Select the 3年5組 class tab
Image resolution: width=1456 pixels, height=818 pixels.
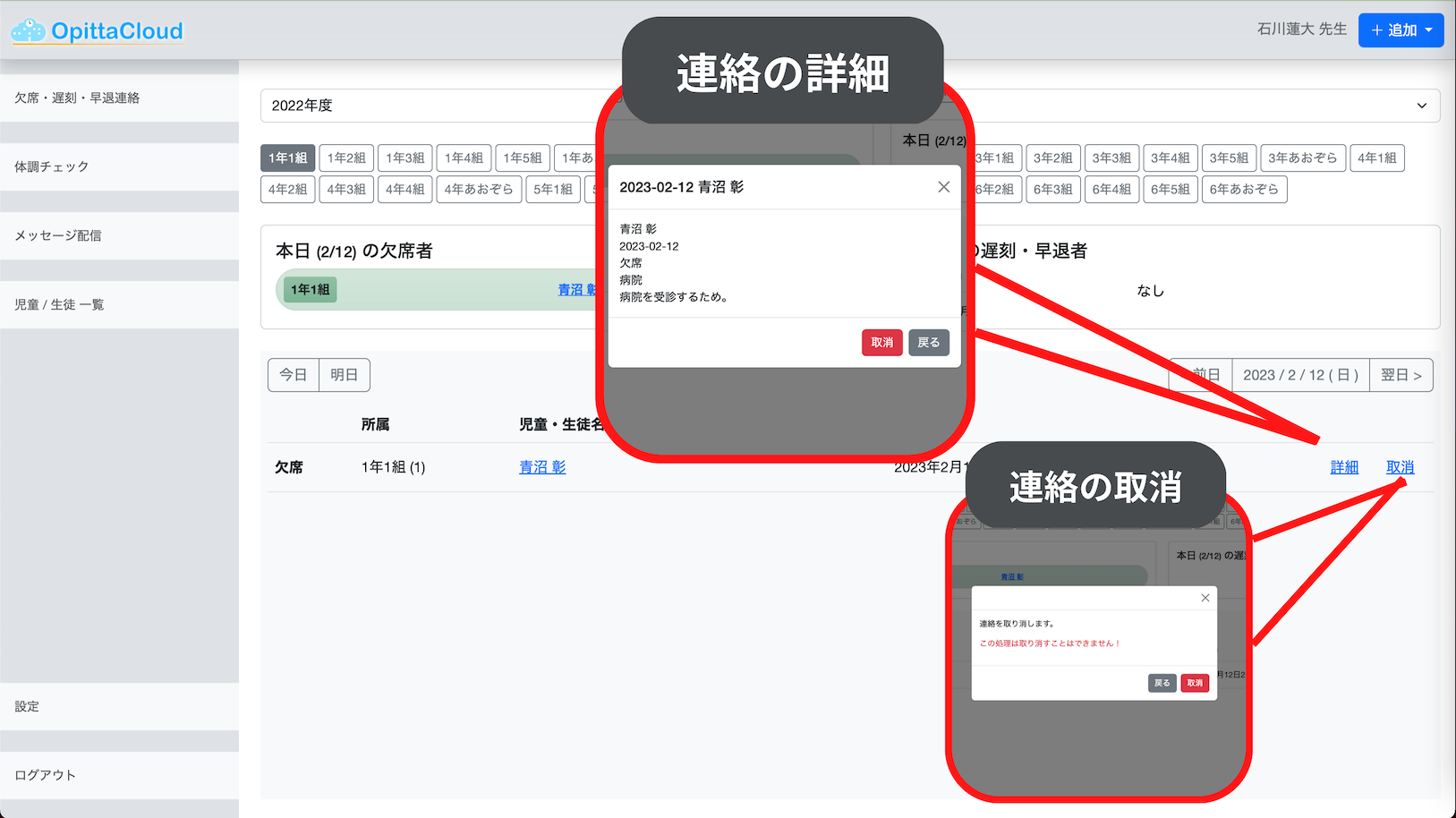point(1230,158)
